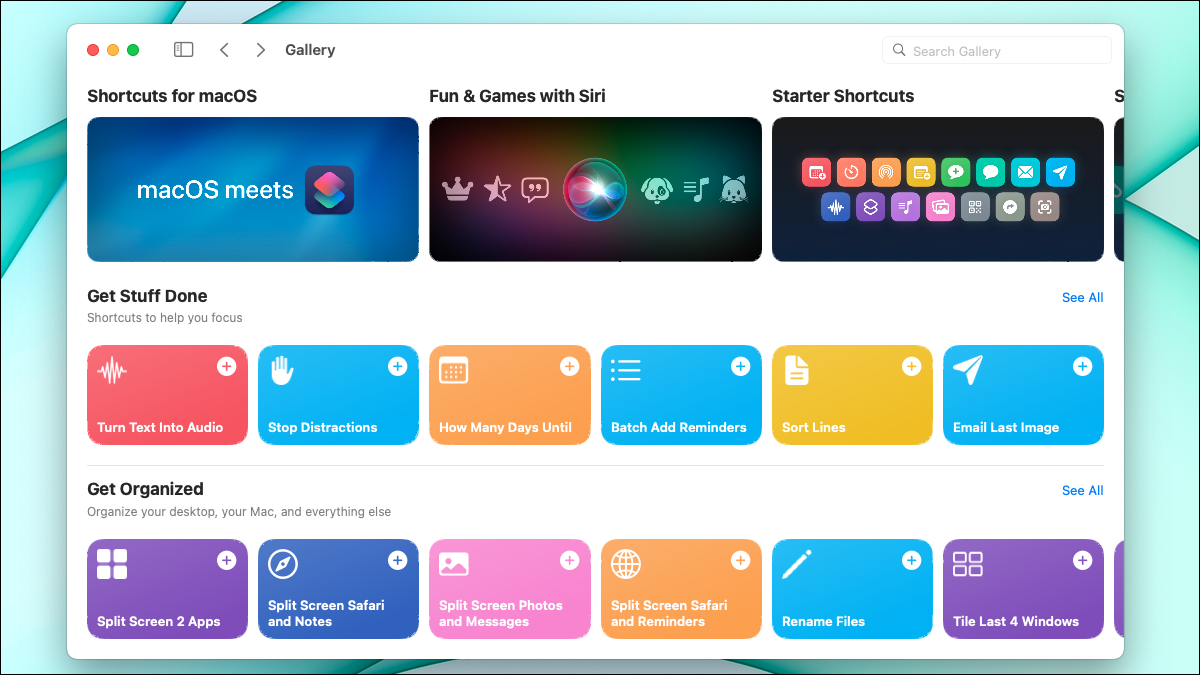The height and width of the screenshot is (675, 1200).
Task: See All in Get Stuff Done
Action: [x=1082, y=297]
